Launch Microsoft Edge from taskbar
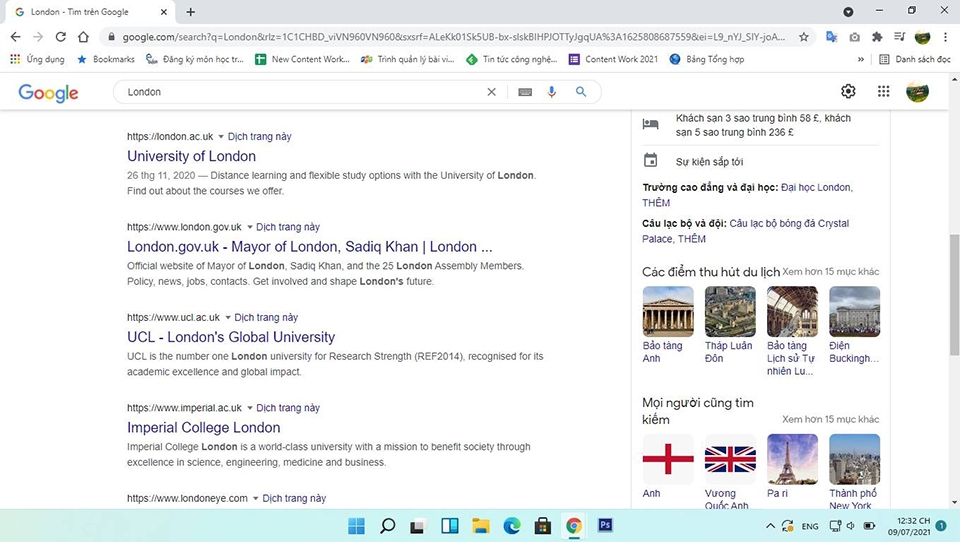Viewport: 960px width, 542px height. [512, 525]
